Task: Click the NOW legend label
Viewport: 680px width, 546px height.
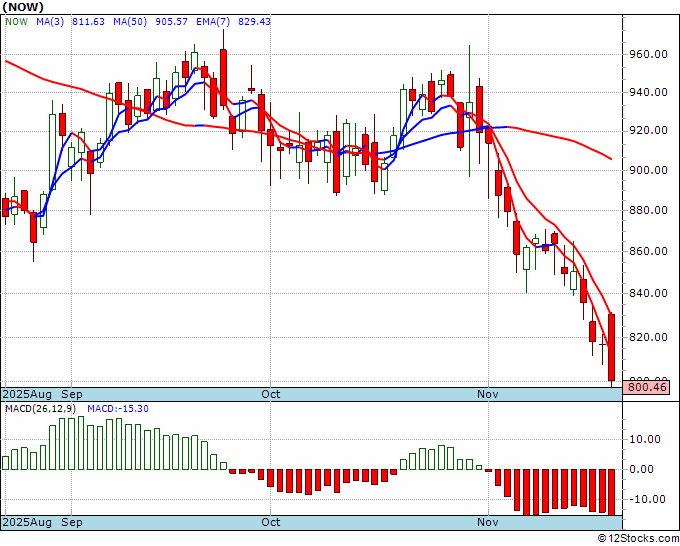Action: (16, 21)
